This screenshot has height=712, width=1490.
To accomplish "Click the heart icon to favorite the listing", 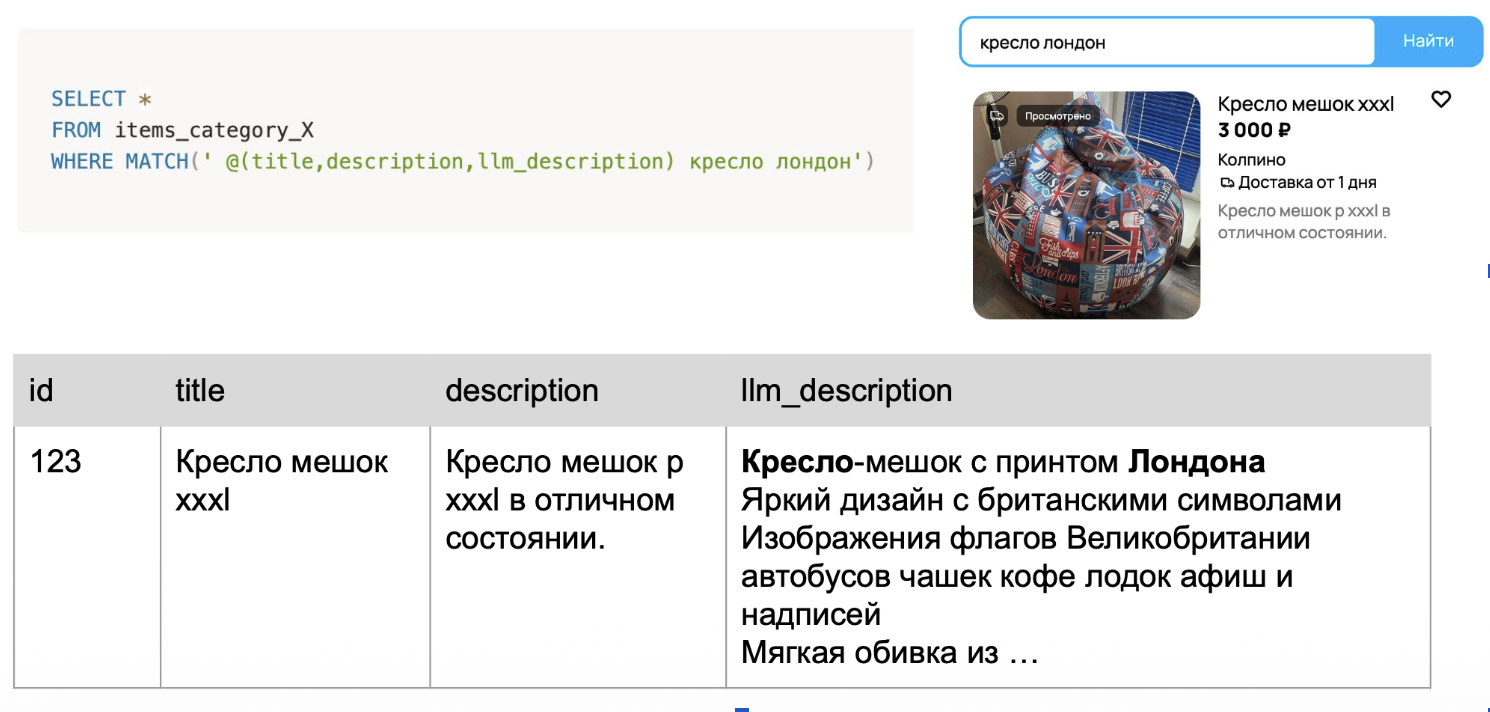I will point(1441,100).
